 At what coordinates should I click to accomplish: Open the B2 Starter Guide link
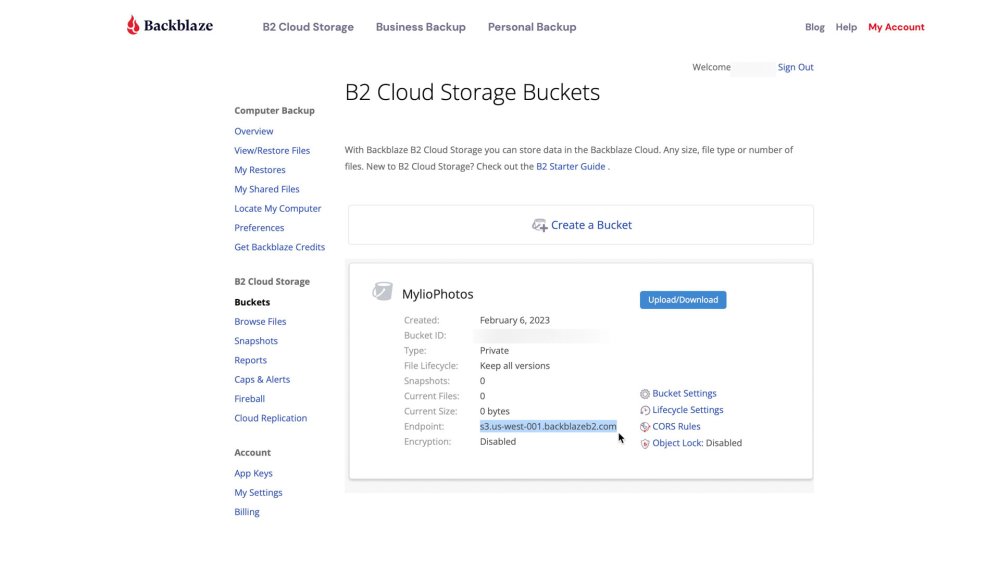(571, 167)
